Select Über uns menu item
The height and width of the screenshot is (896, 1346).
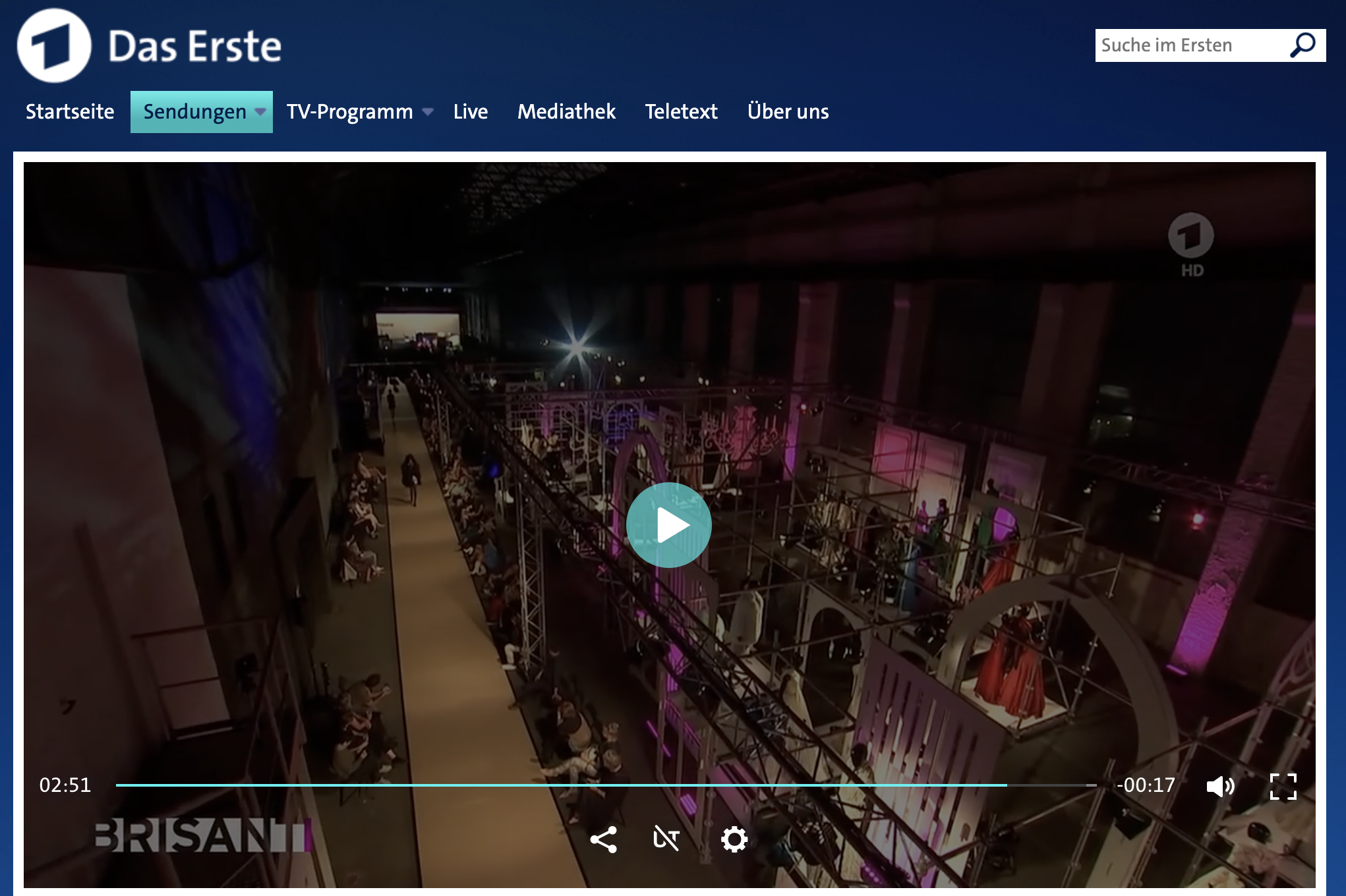788,112
